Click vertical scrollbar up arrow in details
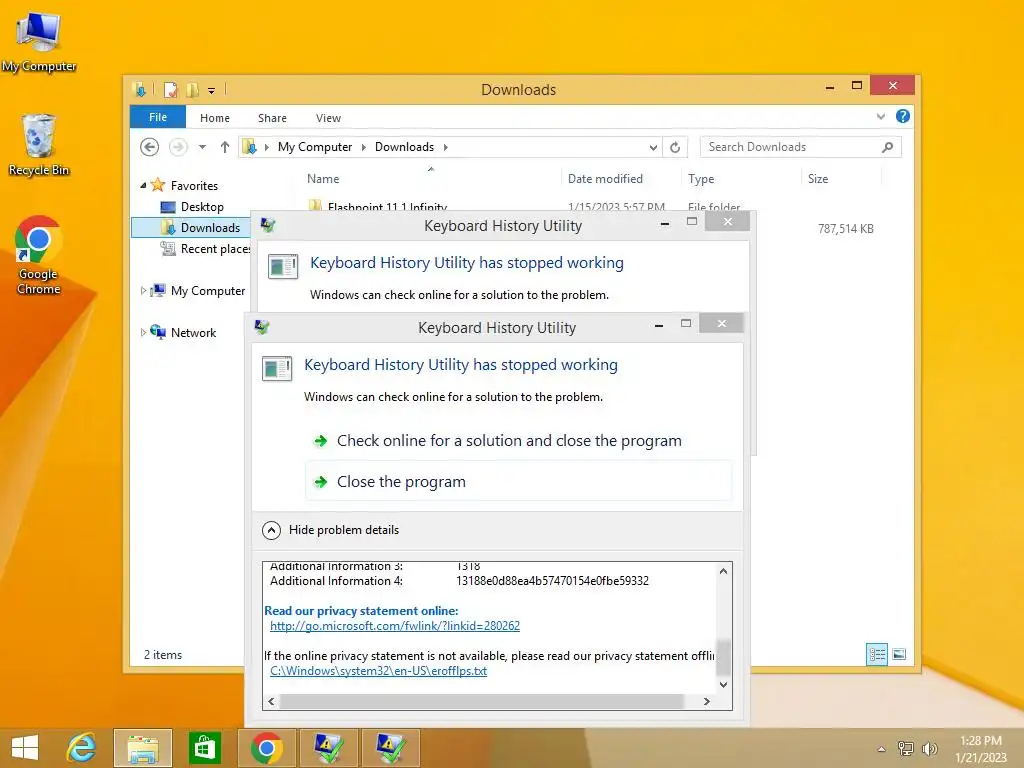1024x768 pixels. tap(723, 571)
